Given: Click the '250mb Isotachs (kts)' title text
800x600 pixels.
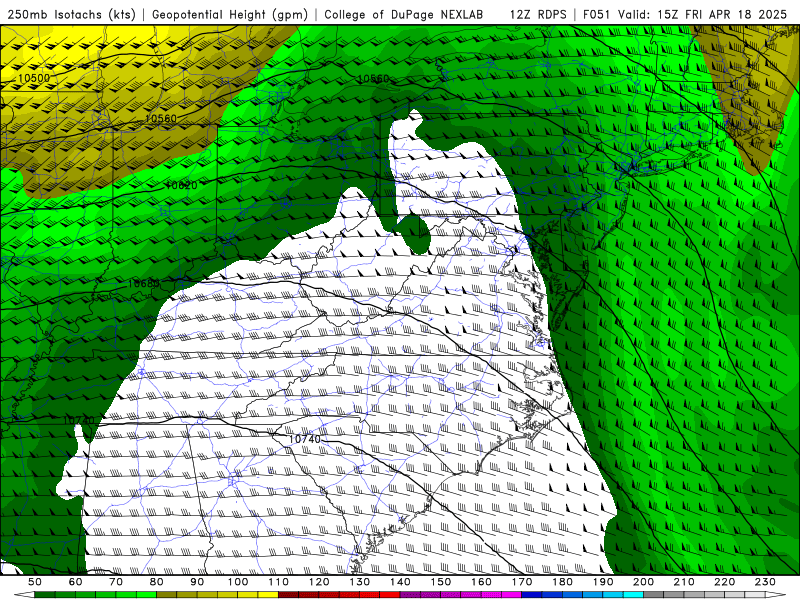Looking at the screenshot, I should (71, 14).
